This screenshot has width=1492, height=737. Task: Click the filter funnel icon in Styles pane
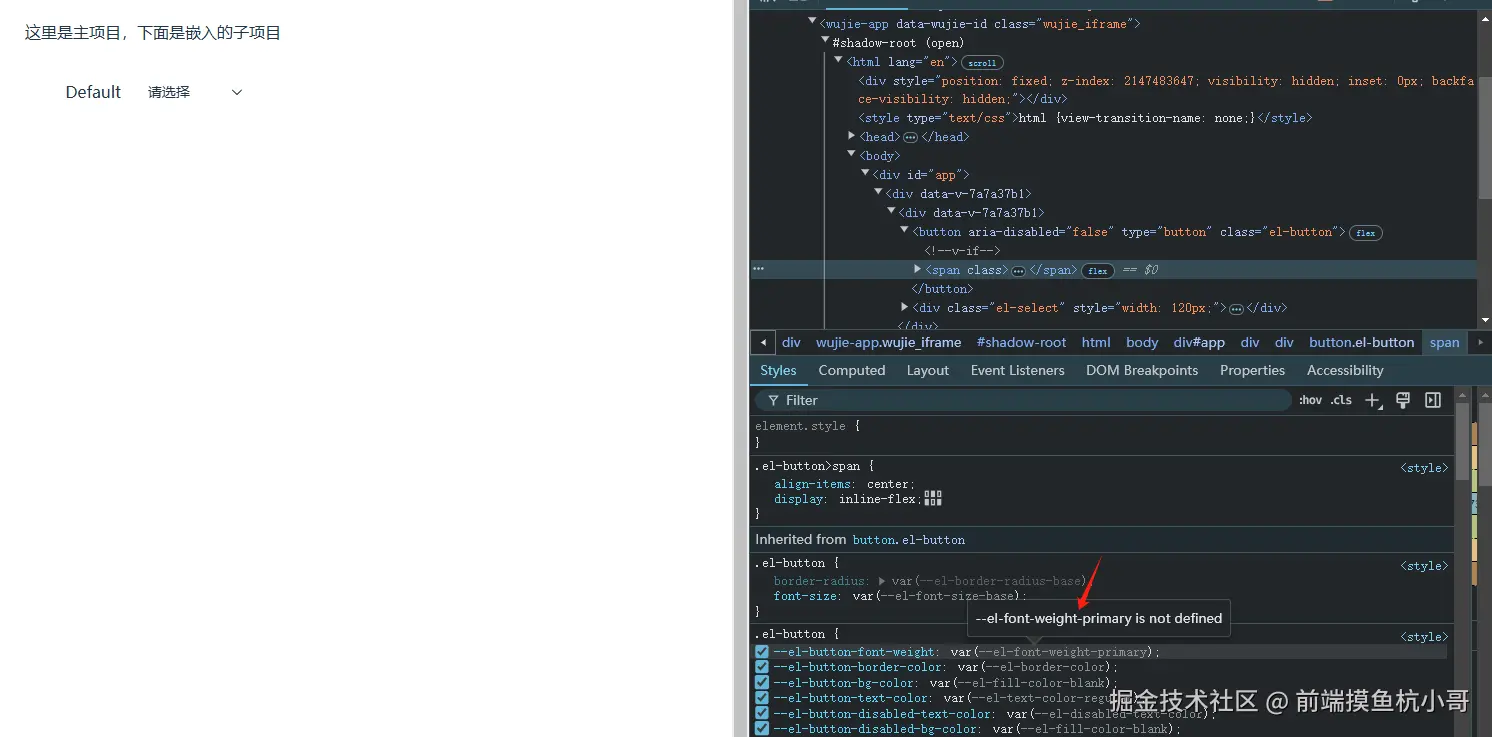pos(773,400)
